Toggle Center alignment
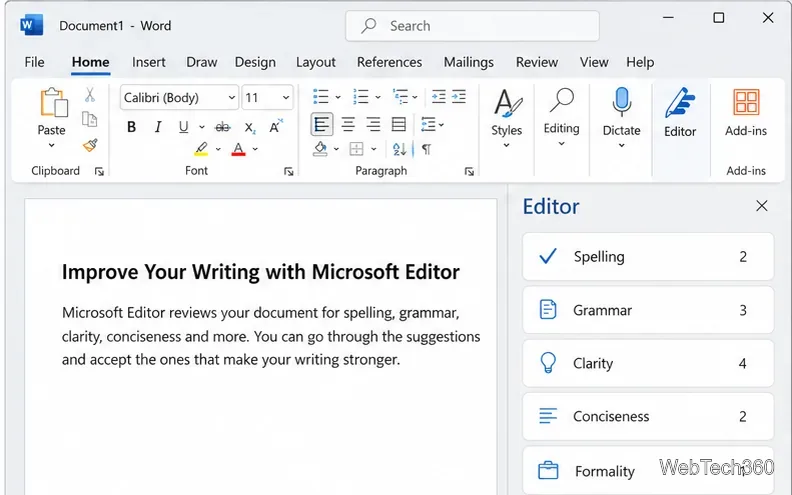Screen dimensions: 792x495 [x=348, y=124]
